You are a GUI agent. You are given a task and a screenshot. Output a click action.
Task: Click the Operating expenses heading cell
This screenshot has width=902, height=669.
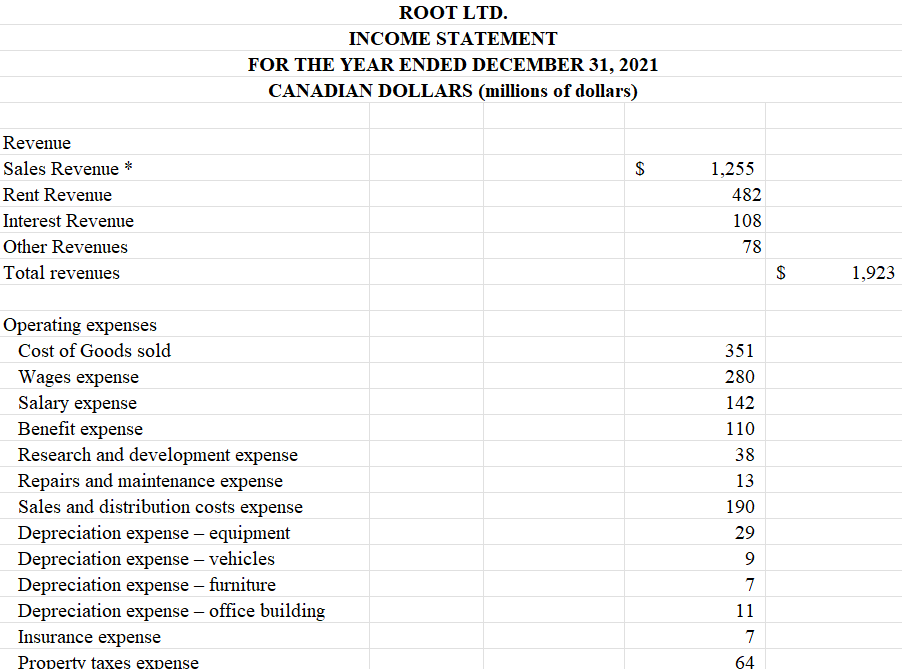pyautogui.click(x=74, y=324)
